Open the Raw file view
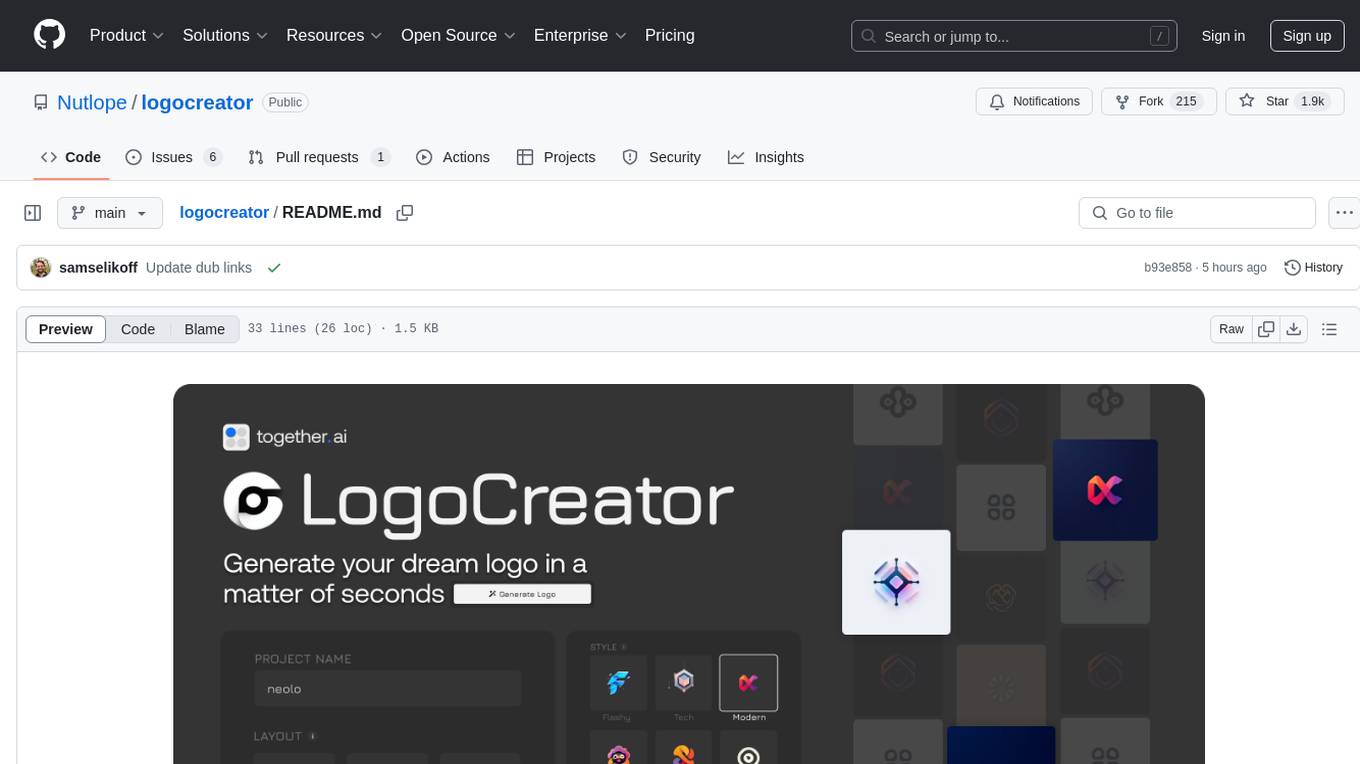Screen dimensions: 1360x764 tap(1231, 329)
